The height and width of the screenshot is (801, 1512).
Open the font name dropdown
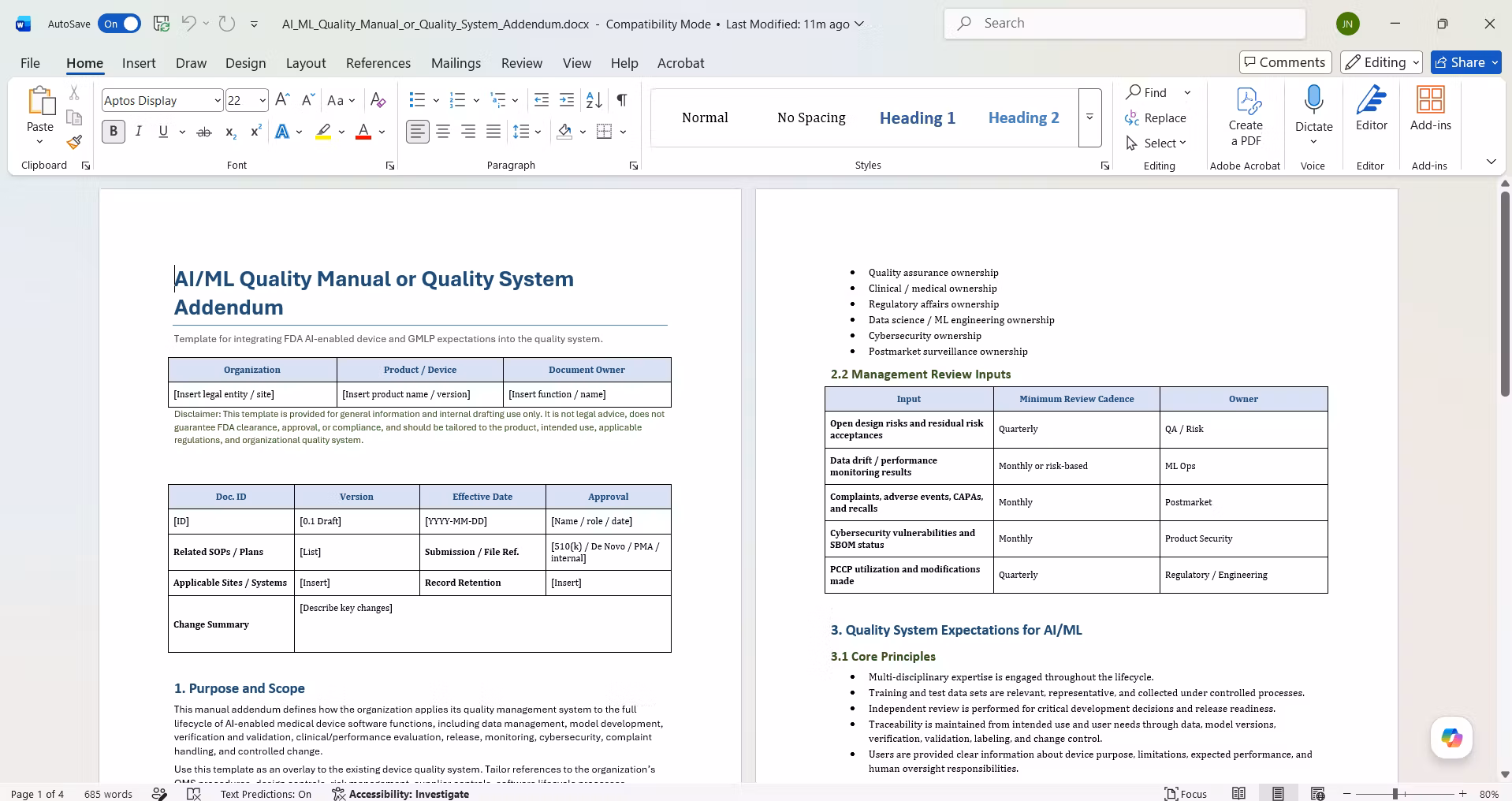217,100
